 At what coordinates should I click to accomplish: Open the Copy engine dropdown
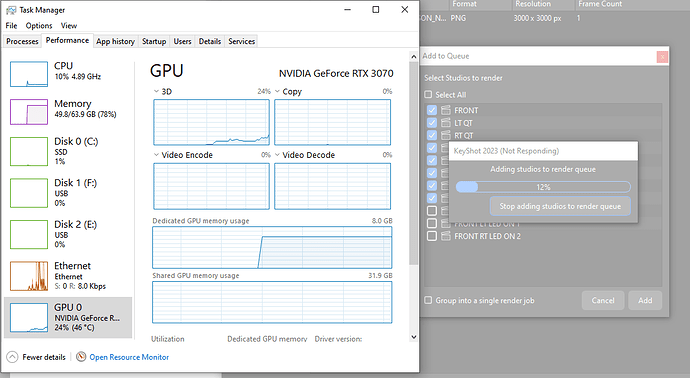tap(277, 92)
